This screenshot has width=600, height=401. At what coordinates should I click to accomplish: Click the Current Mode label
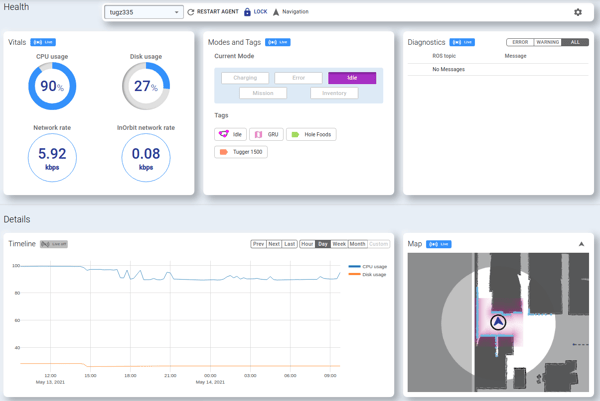coord(234,56)
